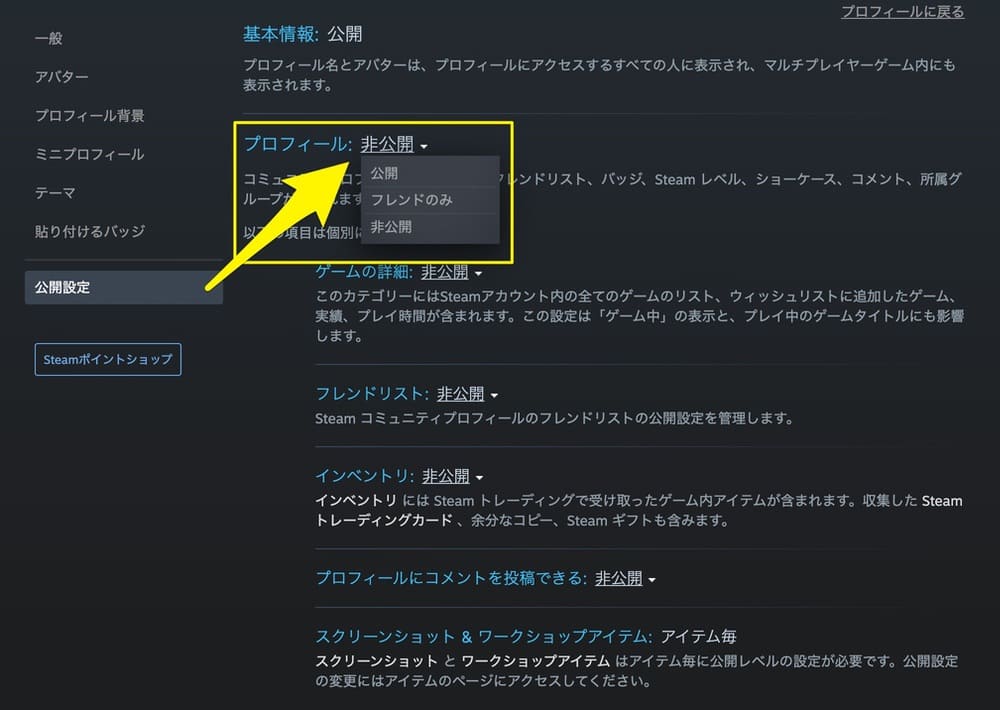Image resolution: width=1000 pixels, height=710 pixels.
Task: Click the ゲームの詳細 heading label
Action: click(x=364, y=272)
